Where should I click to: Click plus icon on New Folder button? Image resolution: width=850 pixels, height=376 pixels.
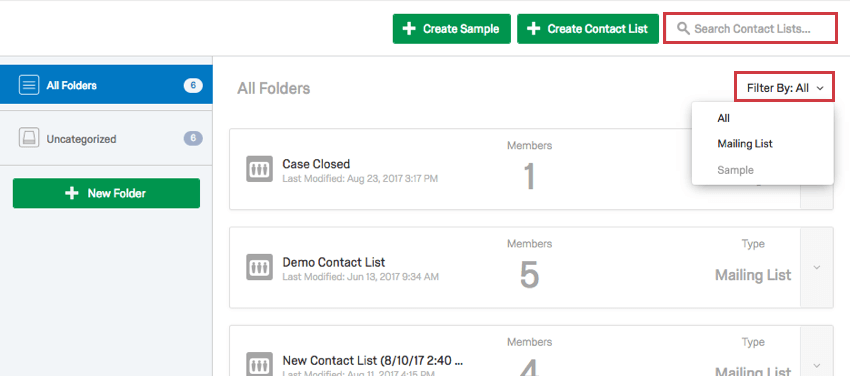pos(72,193)
